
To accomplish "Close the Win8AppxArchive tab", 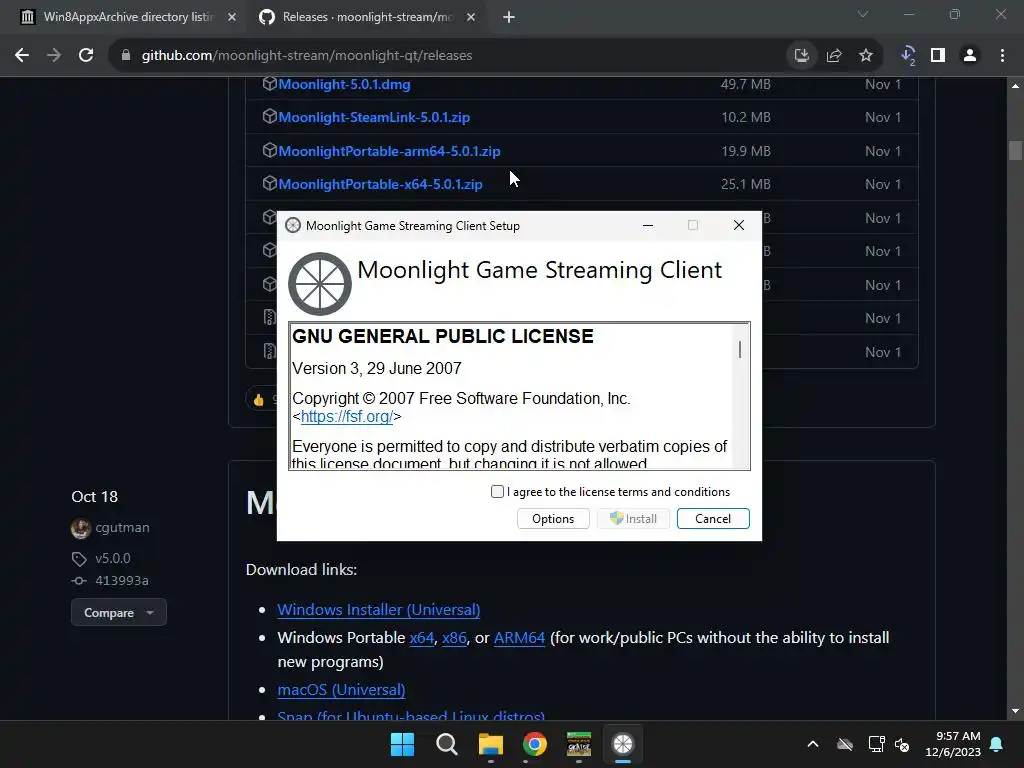I will click(232, 17).
